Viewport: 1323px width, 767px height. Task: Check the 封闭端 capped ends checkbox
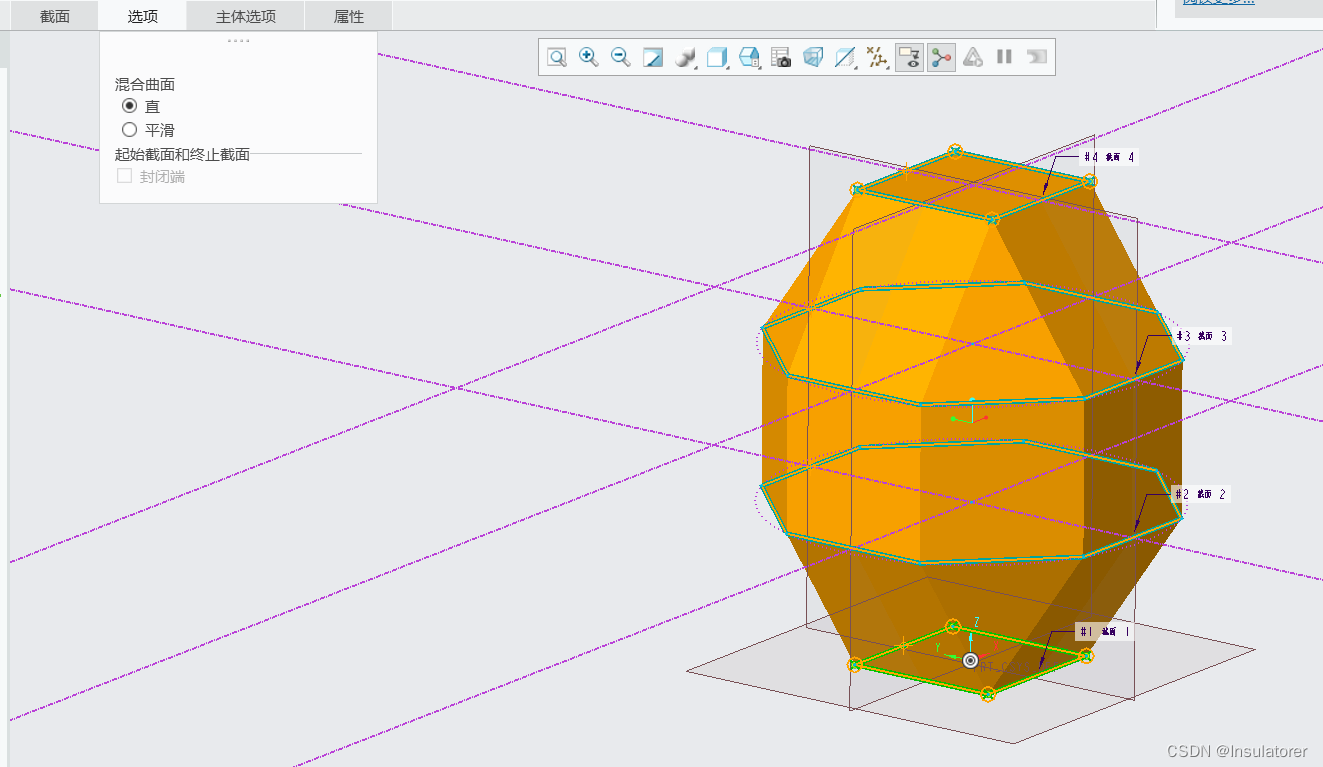pyautogui.click(x=125, y=176)
